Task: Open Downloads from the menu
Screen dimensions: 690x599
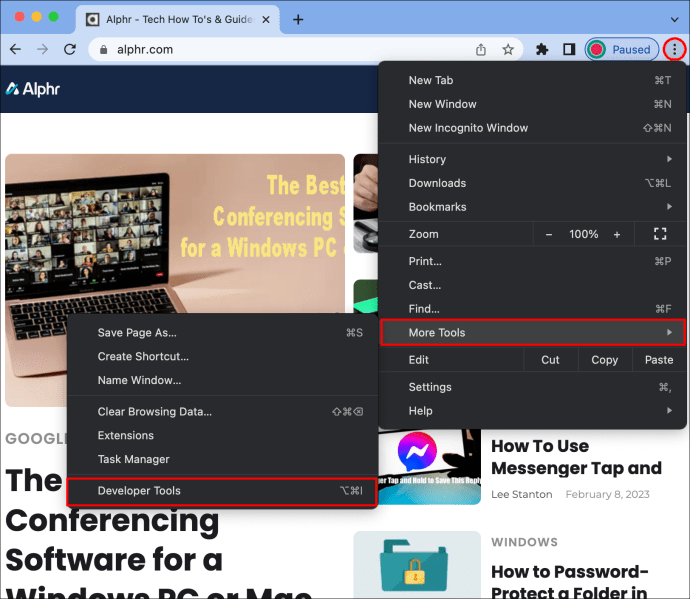Action: coord(532,183)
